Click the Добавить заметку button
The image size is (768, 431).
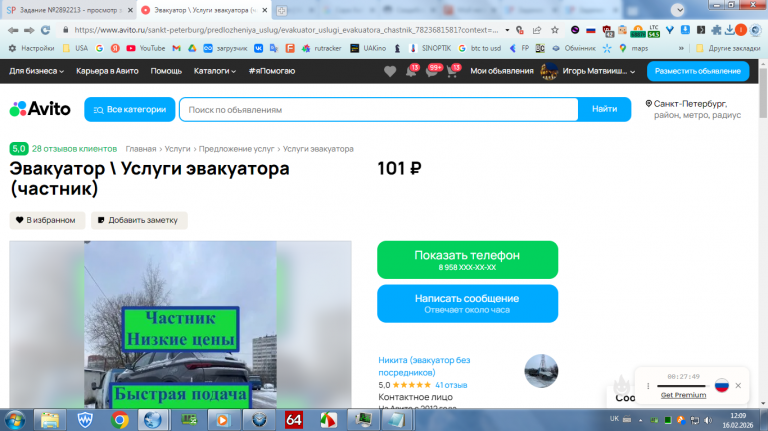point(139,220)
